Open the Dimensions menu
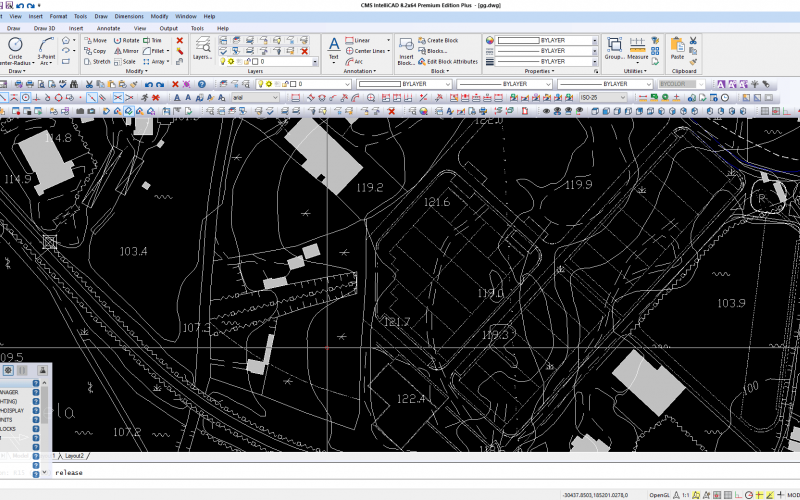Viewport: 800px width, 500px height. coord(129,17)
